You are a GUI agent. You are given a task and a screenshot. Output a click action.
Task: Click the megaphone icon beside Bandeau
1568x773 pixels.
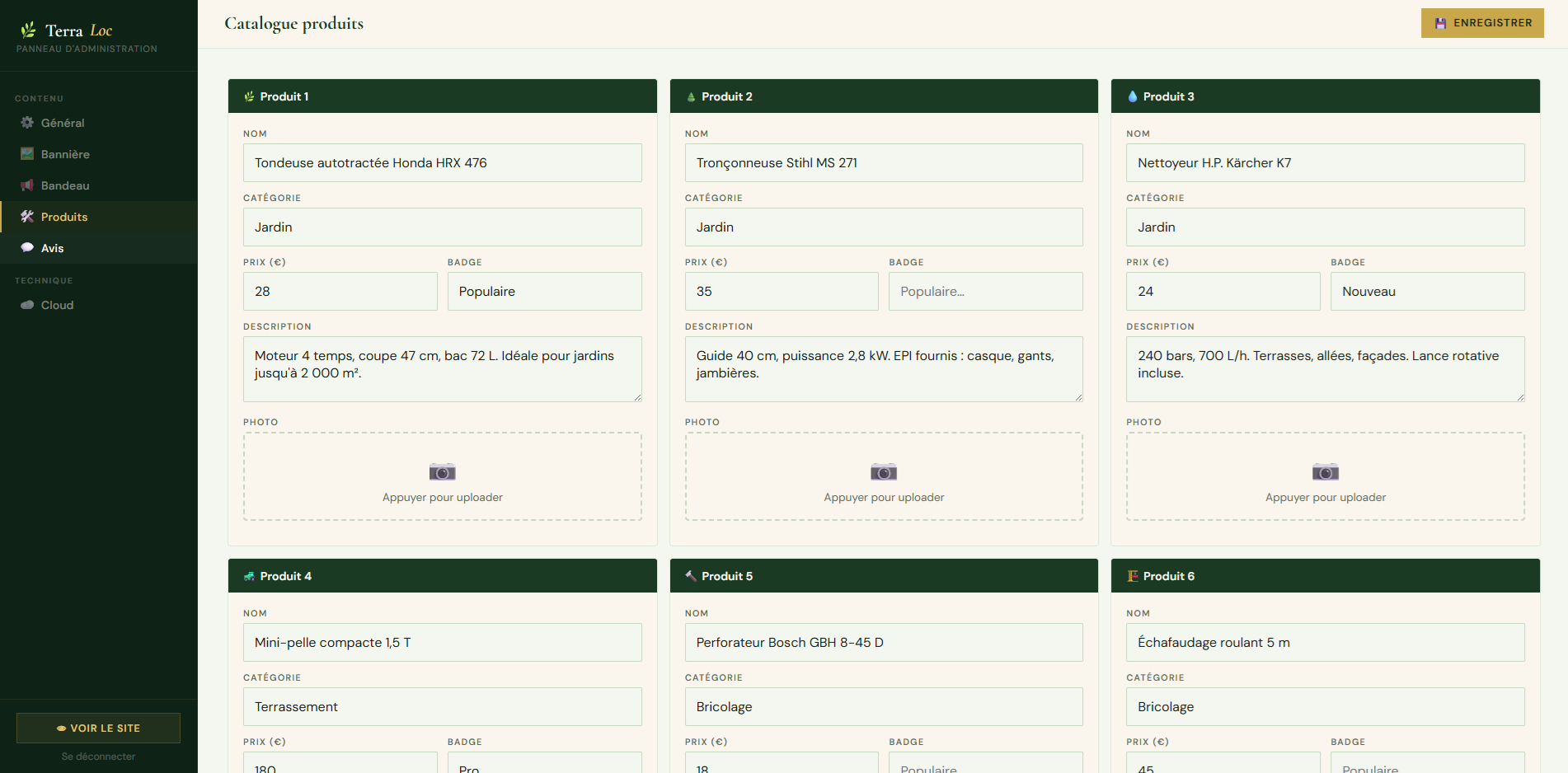[27, 185]
